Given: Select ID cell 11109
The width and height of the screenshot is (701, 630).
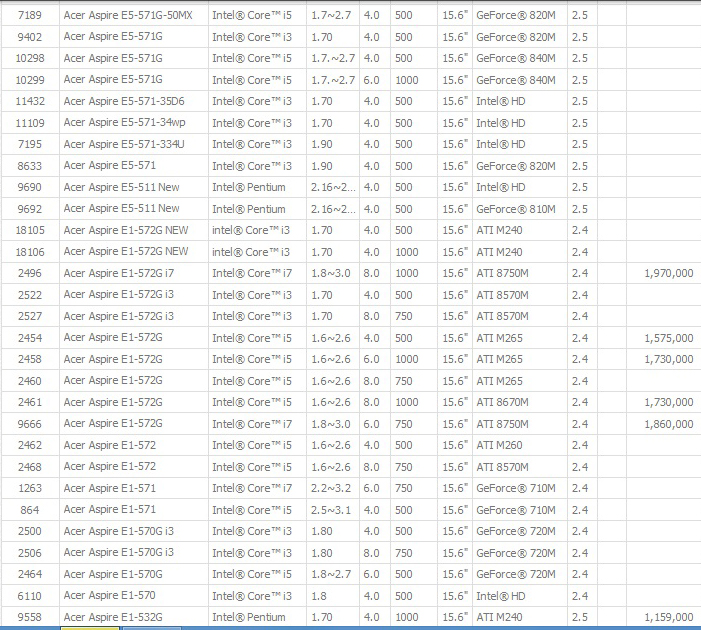Looking at the screenshot, I should coord(30,123).
